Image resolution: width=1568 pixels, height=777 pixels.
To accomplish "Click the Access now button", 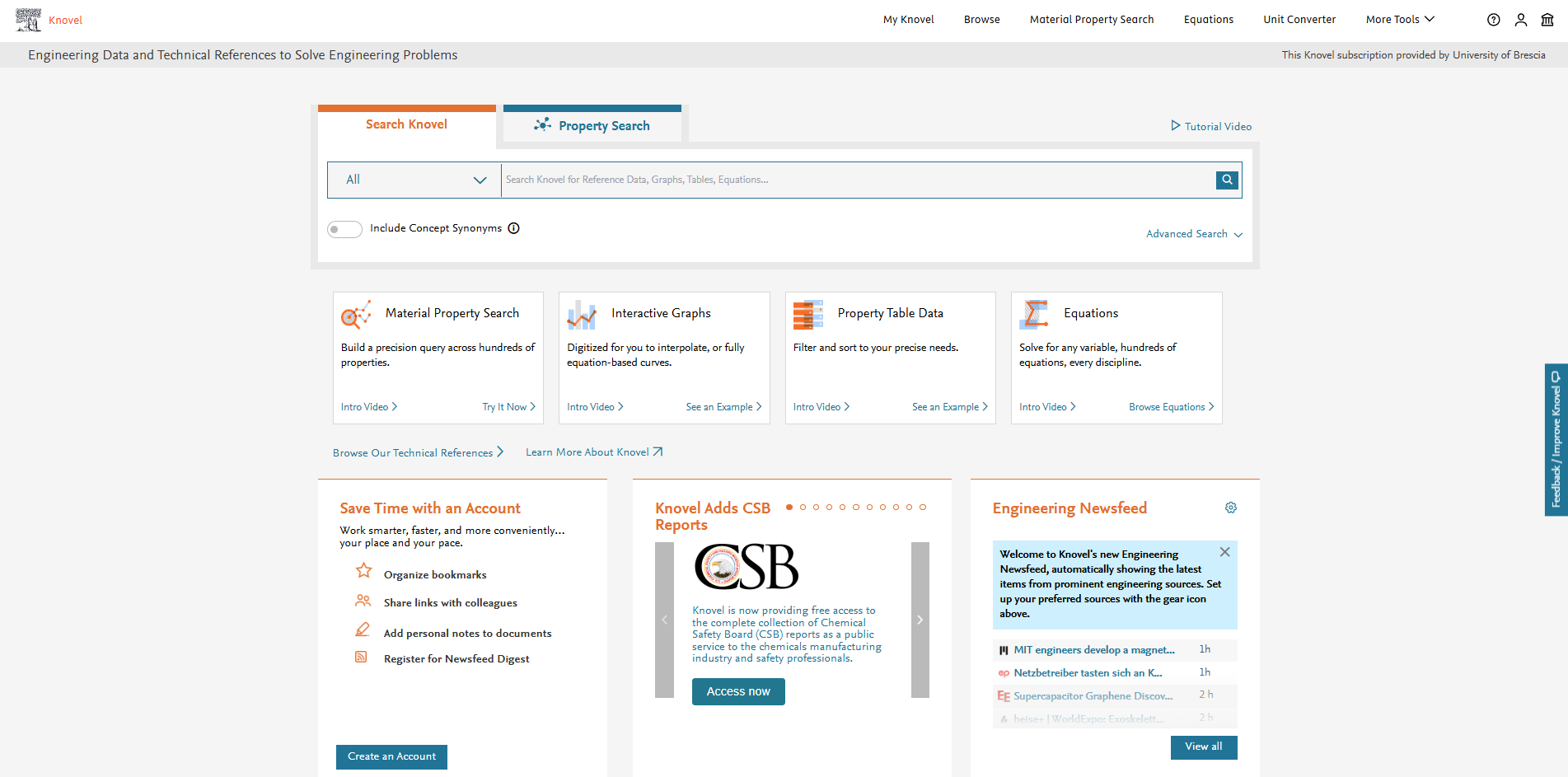I will point(738,691).
